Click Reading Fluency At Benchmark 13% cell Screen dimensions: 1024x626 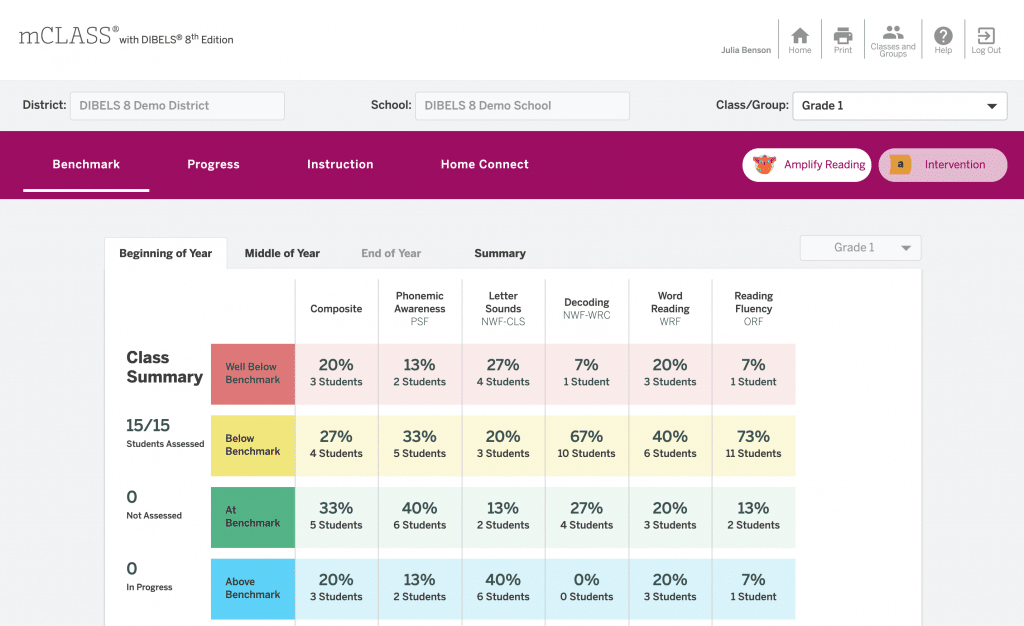point(754,518)
